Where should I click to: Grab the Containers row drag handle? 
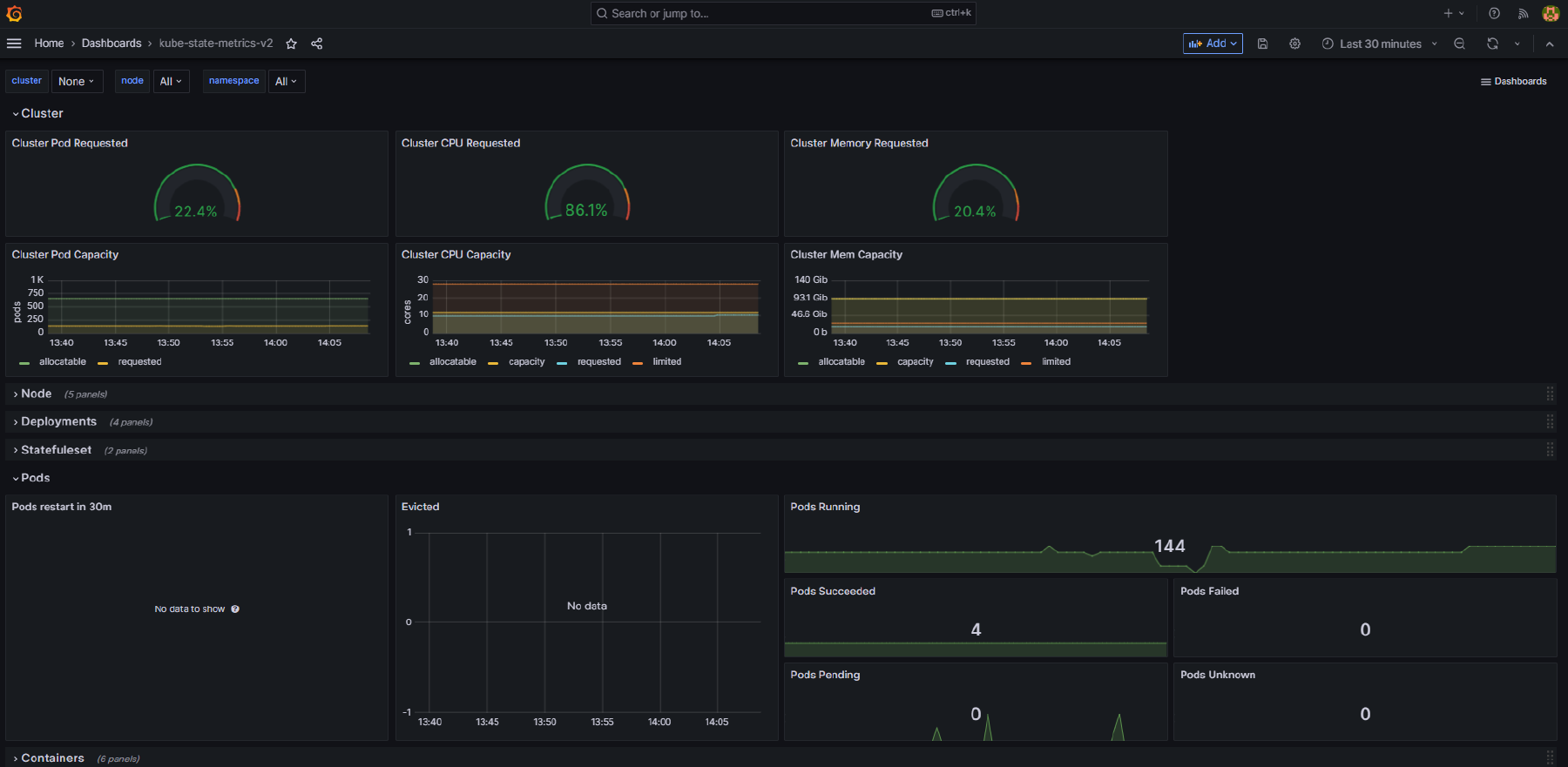(x=1550, y=757)
